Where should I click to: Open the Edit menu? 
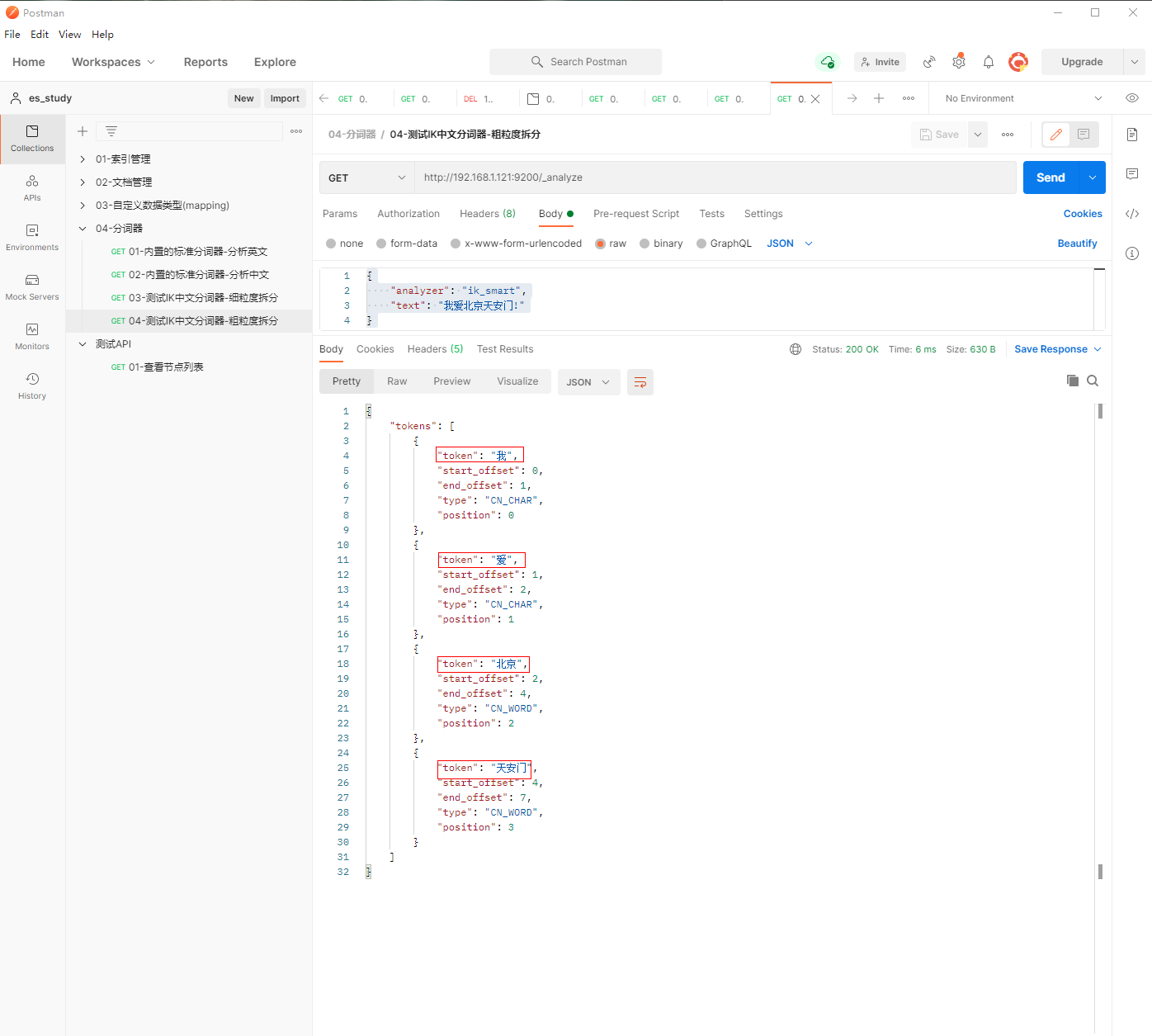(40, 35)
